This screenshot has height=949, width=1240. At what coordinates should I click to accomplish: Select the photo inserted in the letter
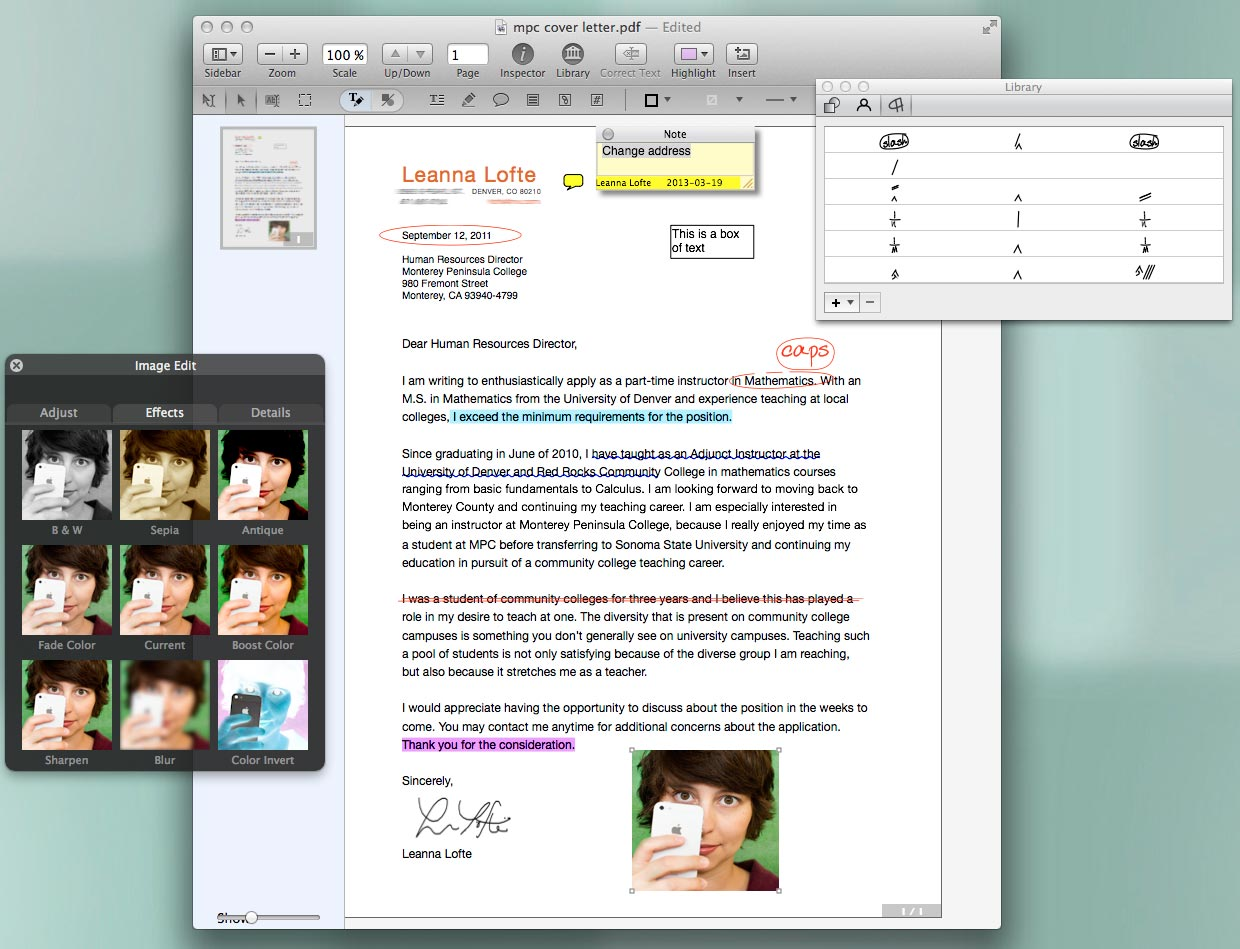point(705,820)
